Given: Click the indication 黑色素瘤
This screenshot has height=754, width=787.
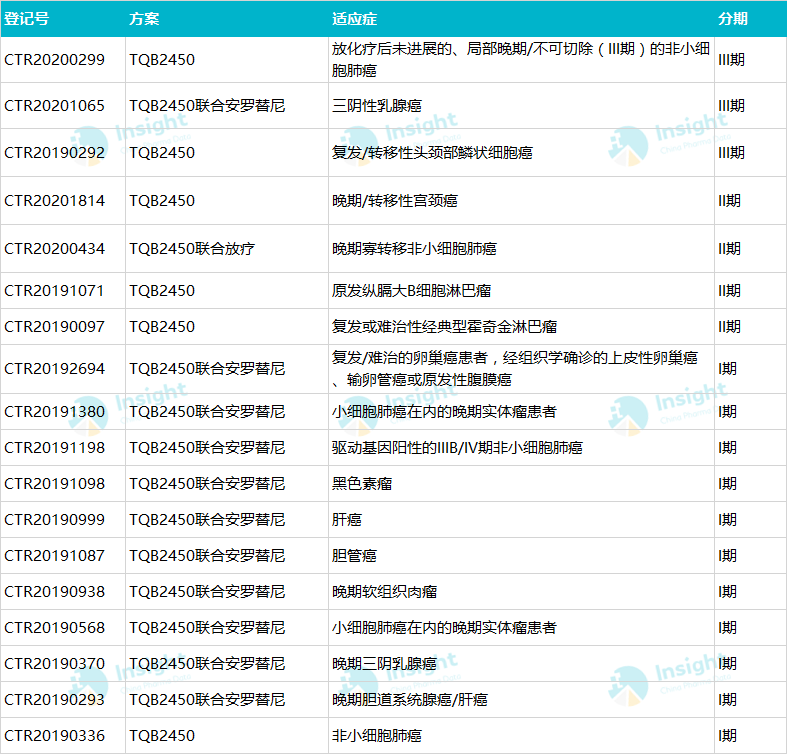Looking at the screenshot, I should 362,484.
